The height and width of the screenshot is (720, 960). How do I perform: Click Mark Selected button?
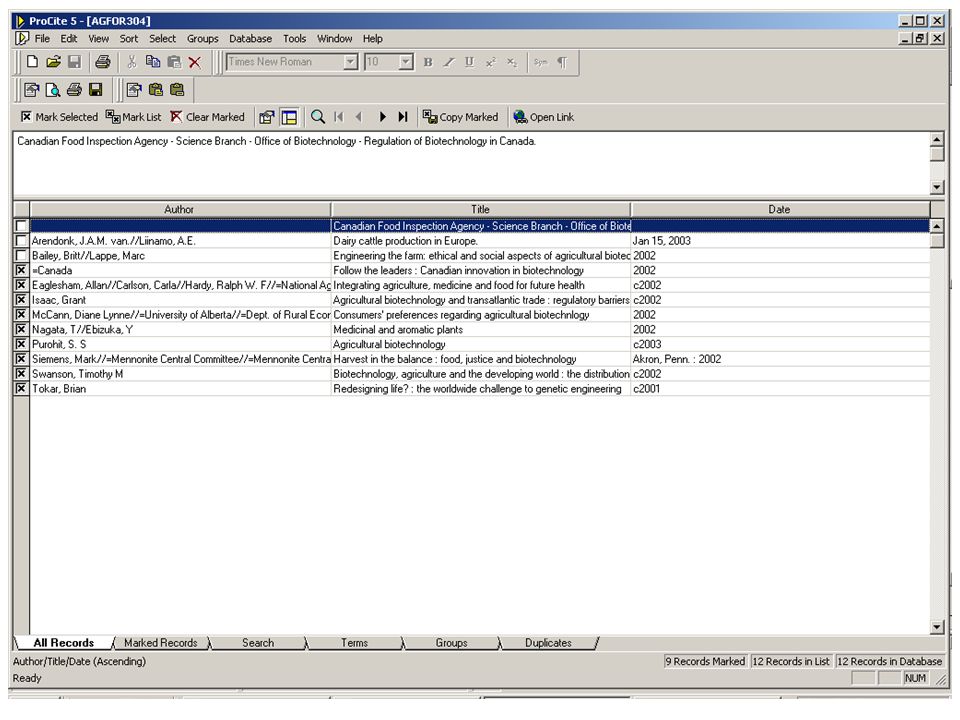59,117
